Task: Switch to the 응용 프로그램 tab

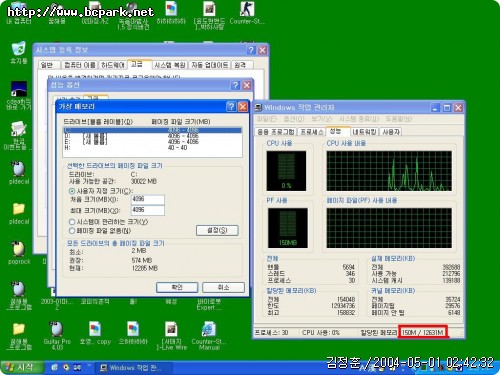Action: coord(276,132)
